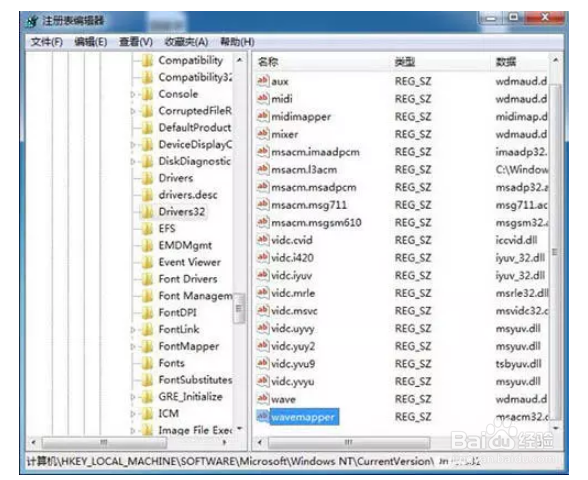This screenshot has width=588, height=480.
Task: Click the EFS folder icon
Action: tap(147, 228)
